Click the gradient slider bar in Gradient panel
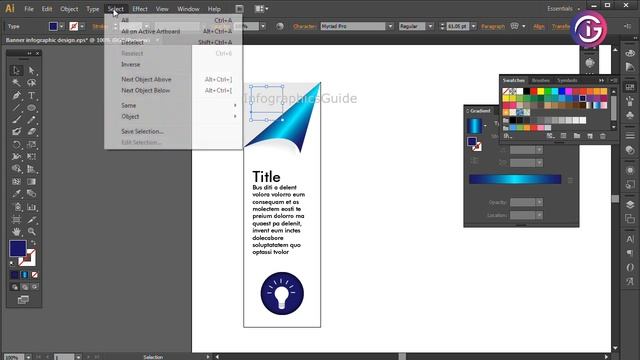This screenshot has width=640, height=360. pos(515,179)
